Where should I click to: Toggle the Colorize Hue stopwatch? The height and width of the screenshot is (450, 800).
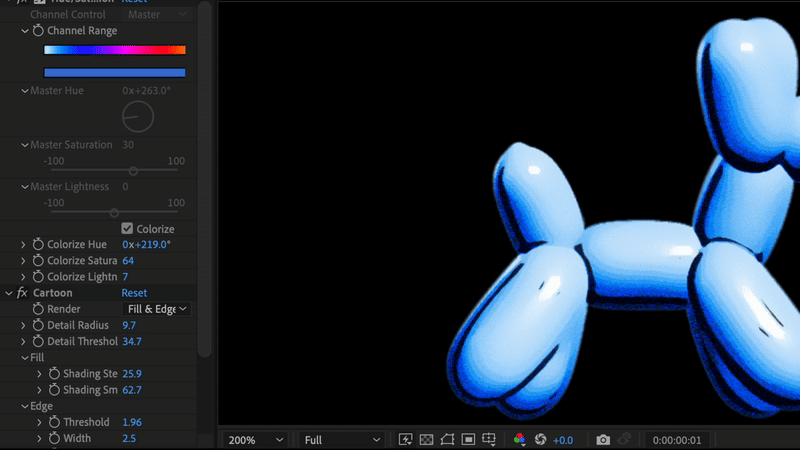coord(38,244)
